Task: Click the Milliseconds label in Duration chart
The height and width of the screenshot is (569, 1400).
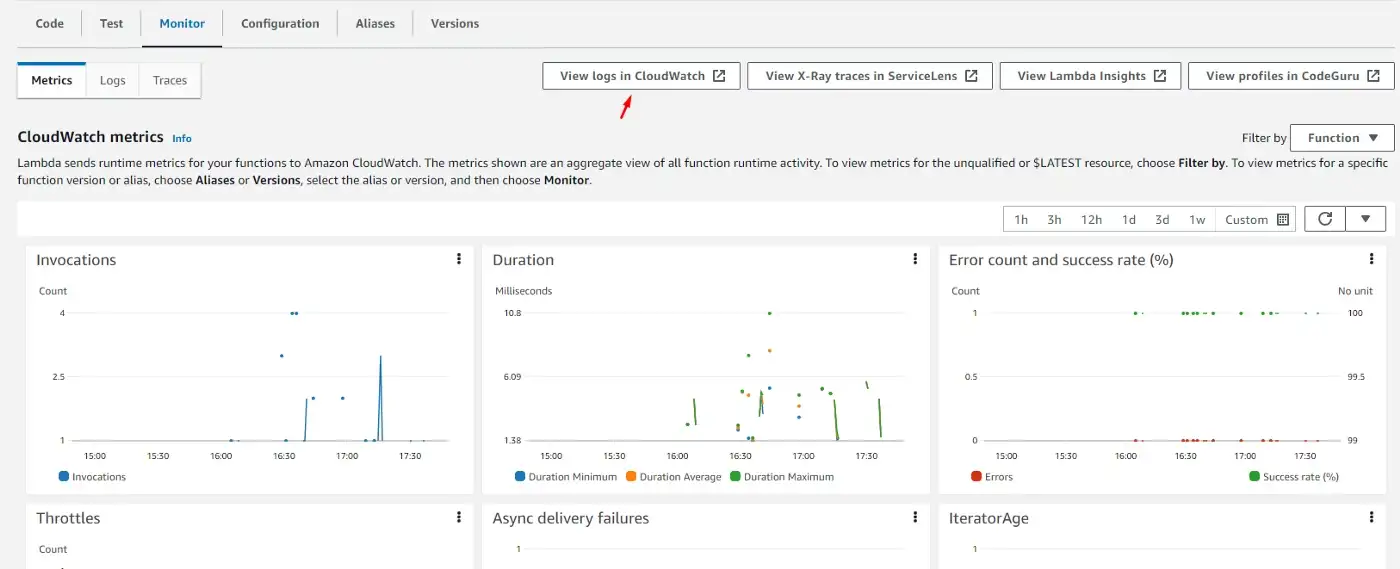Action: coord(524,291)
